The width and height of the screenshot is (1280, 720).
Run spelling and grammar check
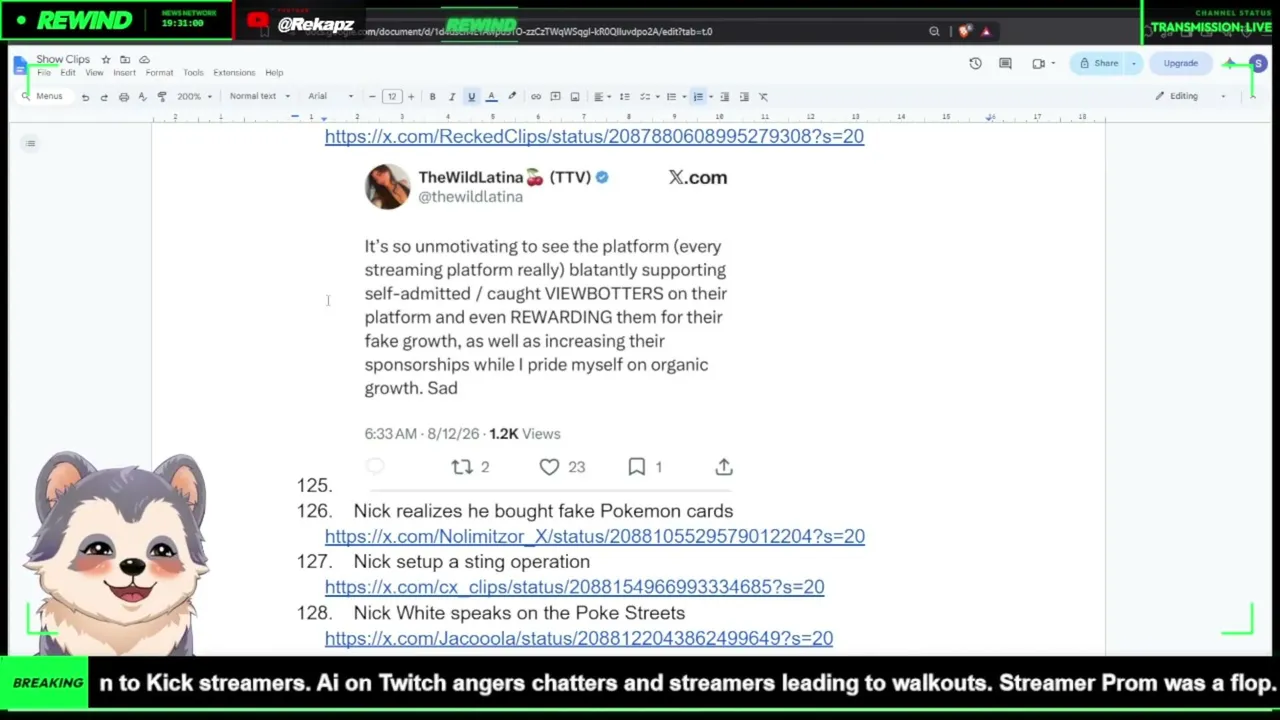pos(142,97)
